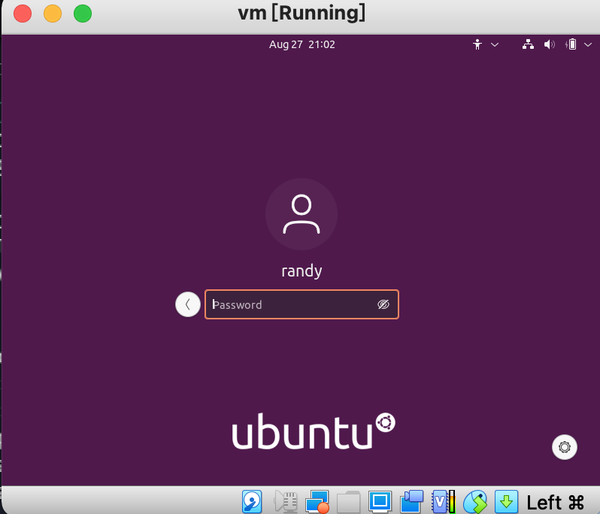Expand the system menu arrow at top right

tap(588, 45)
